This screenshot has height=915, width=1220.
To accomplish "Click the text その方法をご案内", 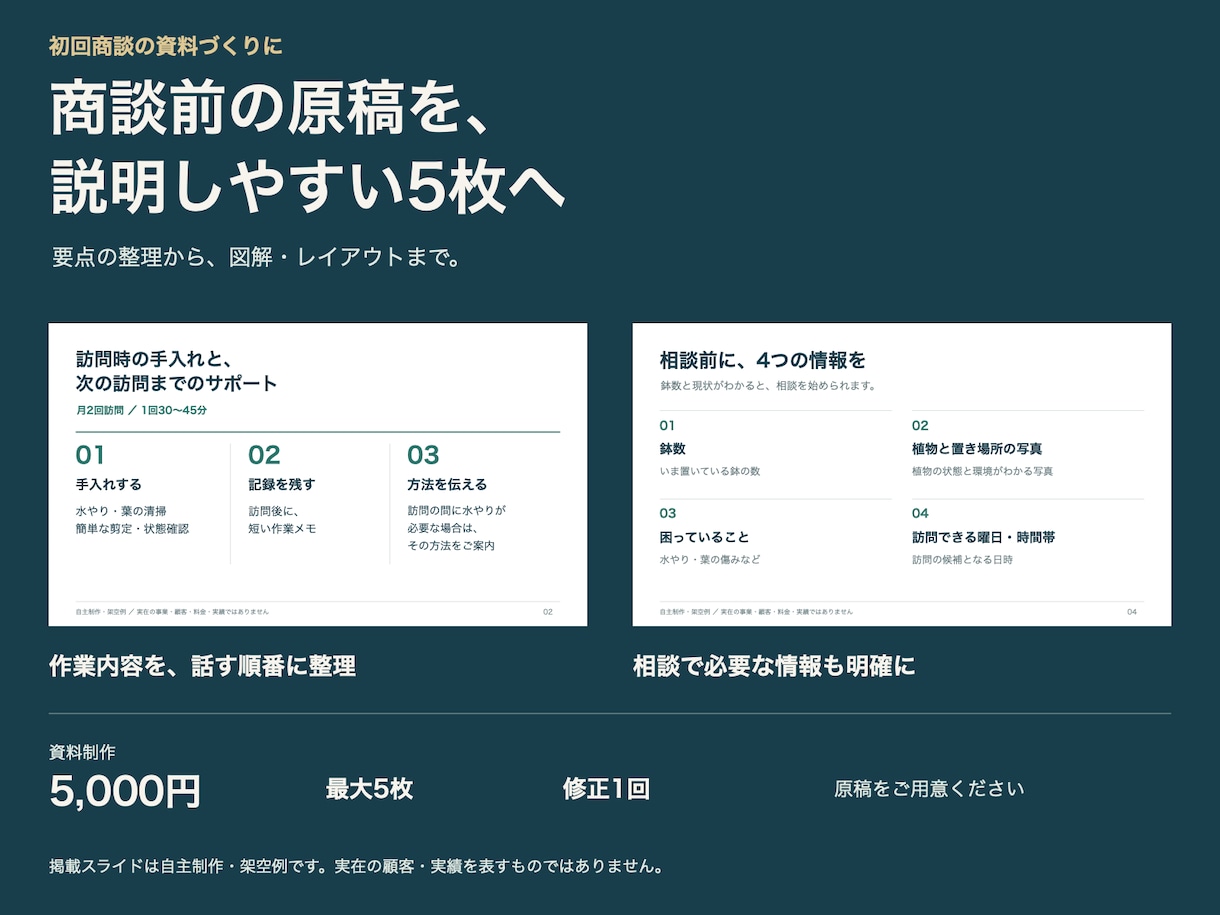I will click(x=451, y=546).
